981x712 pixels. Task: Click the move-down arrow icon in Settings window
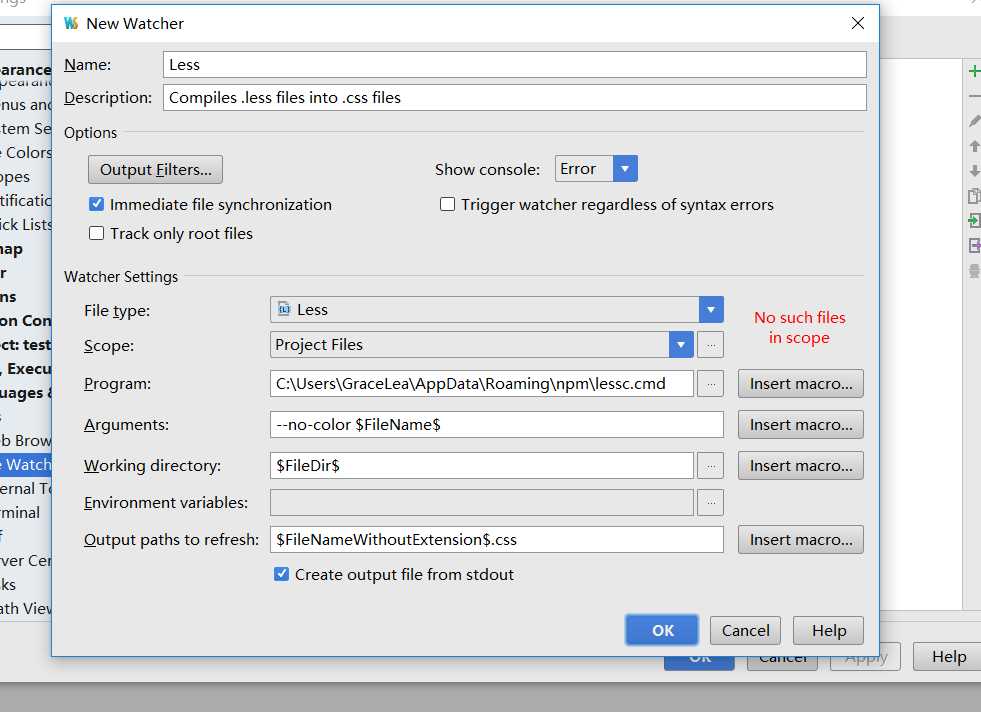(974, 170)
